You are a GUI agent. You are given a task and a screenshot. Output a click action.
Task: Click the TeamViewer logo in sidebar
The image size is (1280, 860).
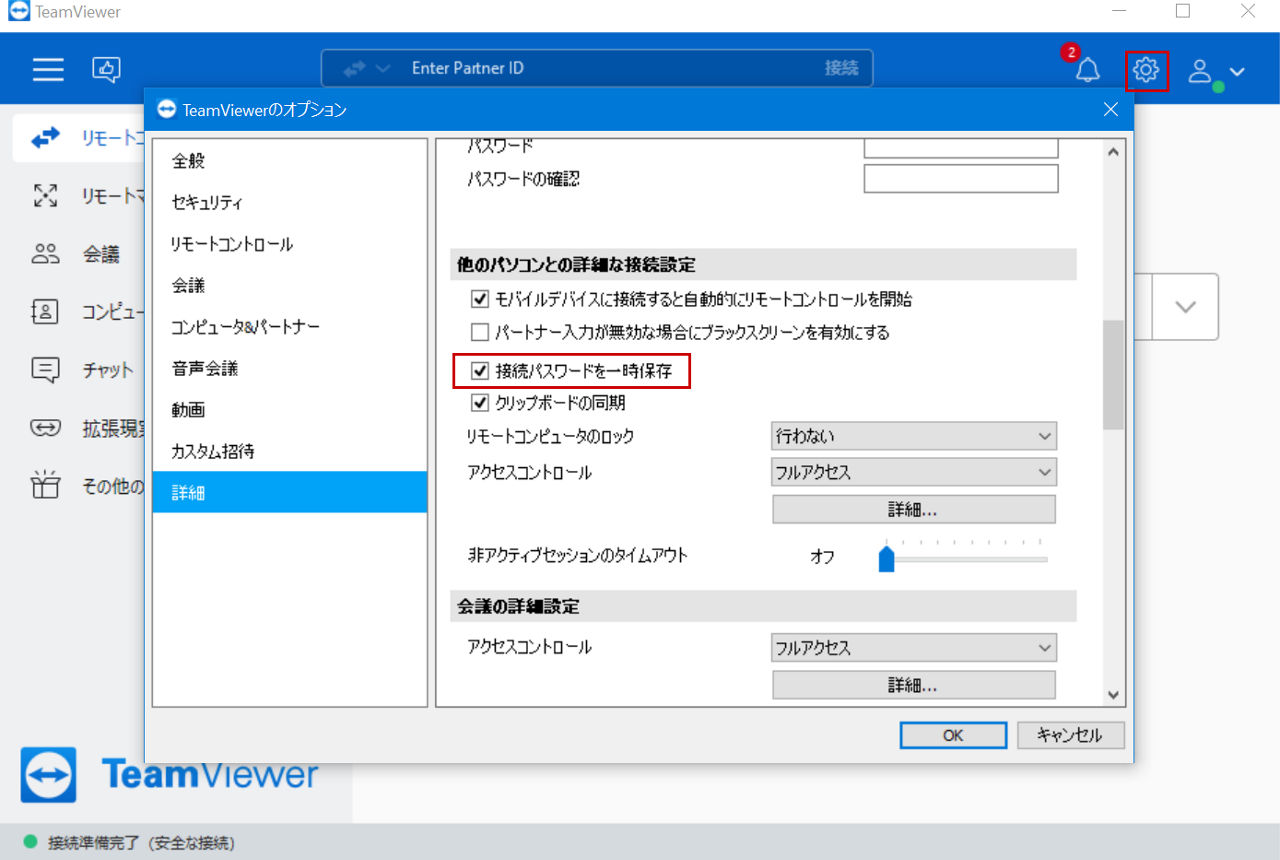pos(49,774)
